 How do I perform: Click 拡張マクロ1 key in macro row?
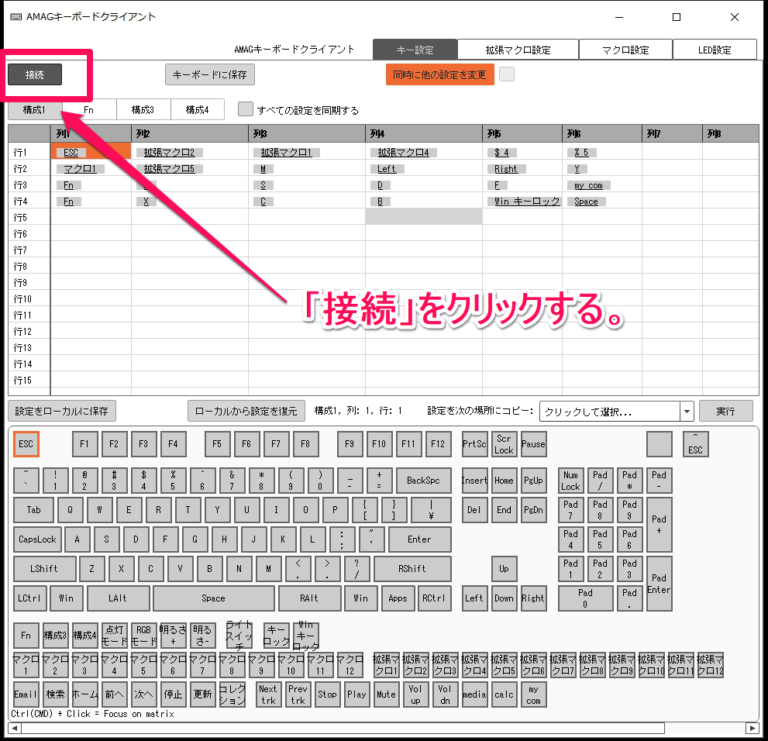tap(386, 665)
